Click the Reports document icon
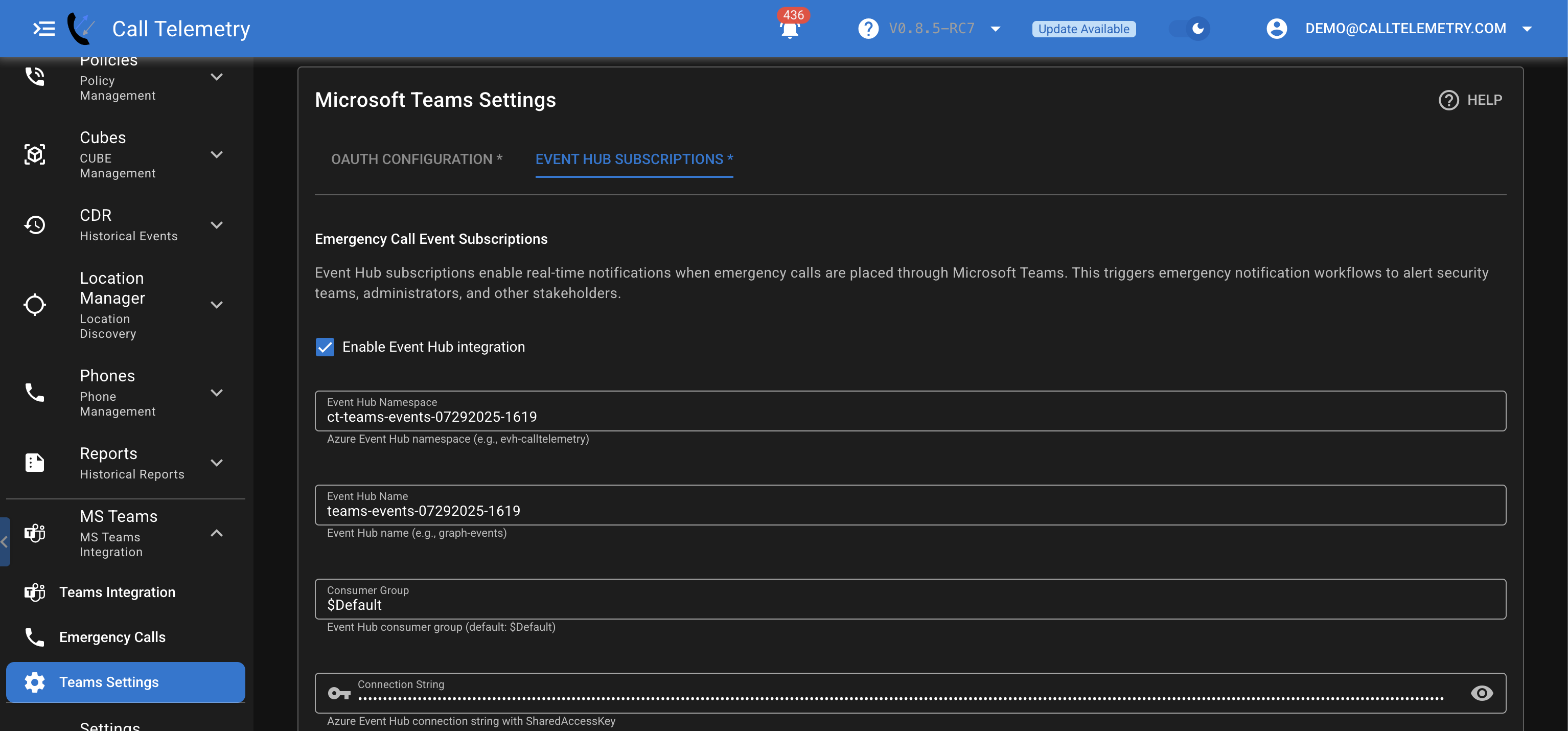Screen dimensions: 1568x731 (35, 463)
